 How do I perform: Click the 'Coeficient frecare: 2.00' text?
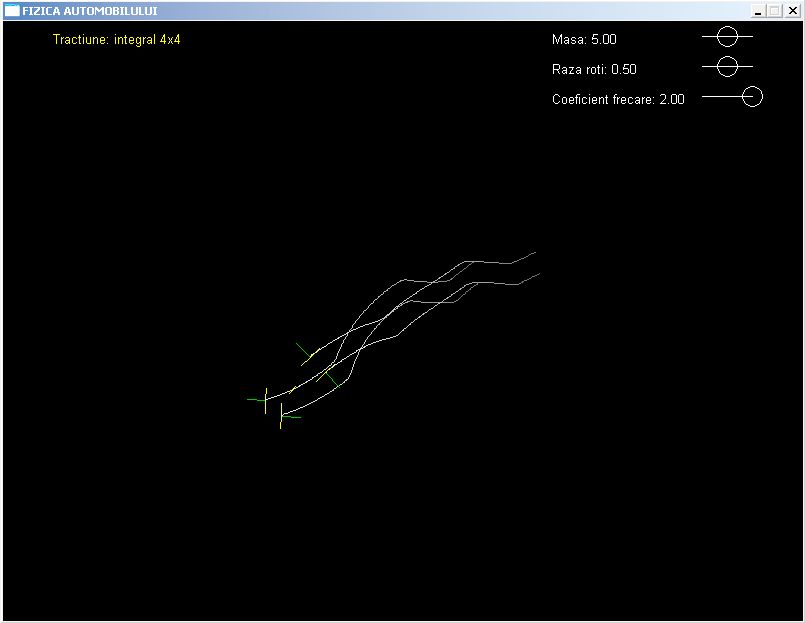pyautogui.click(x=618, y=99)
